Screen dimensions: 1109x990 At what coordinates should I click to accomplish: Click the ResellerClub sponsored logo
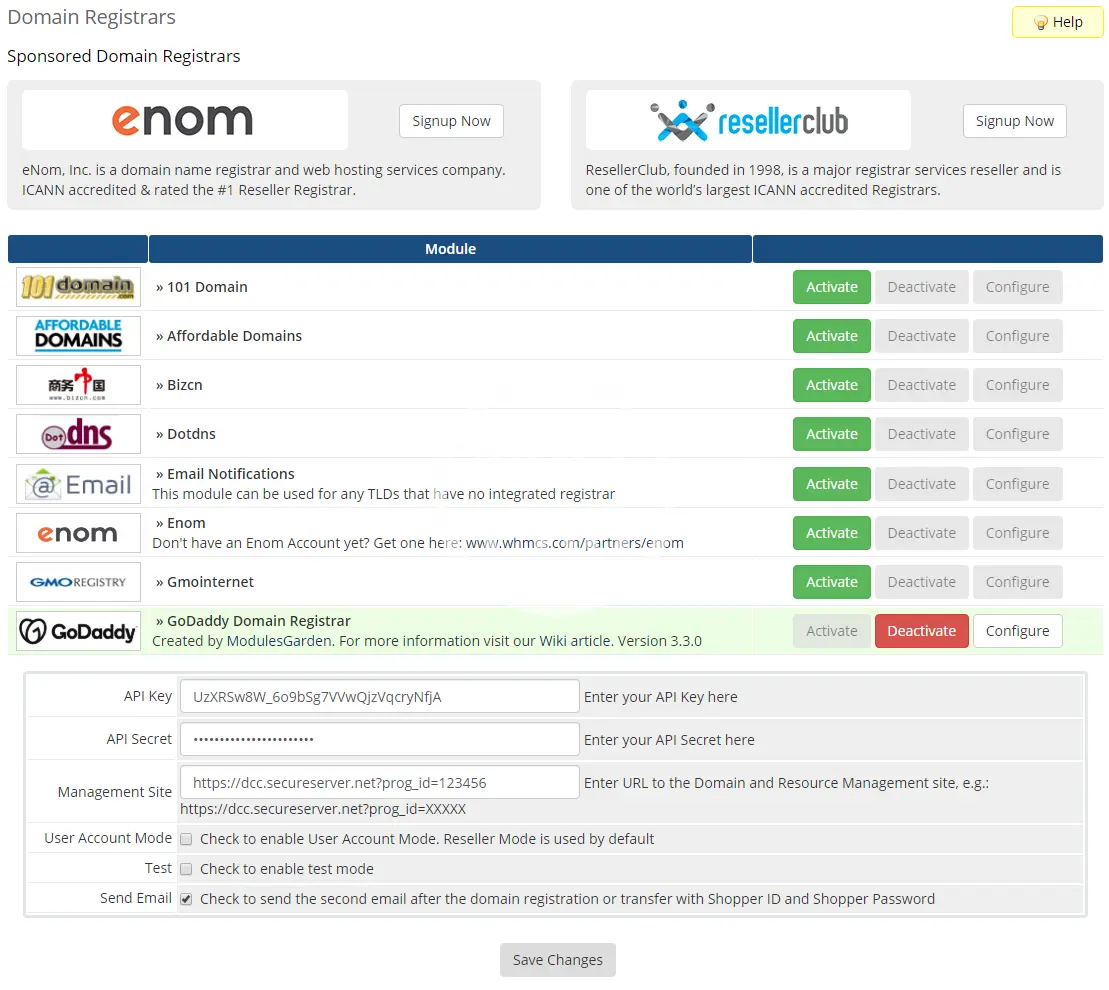click(748, 121)
